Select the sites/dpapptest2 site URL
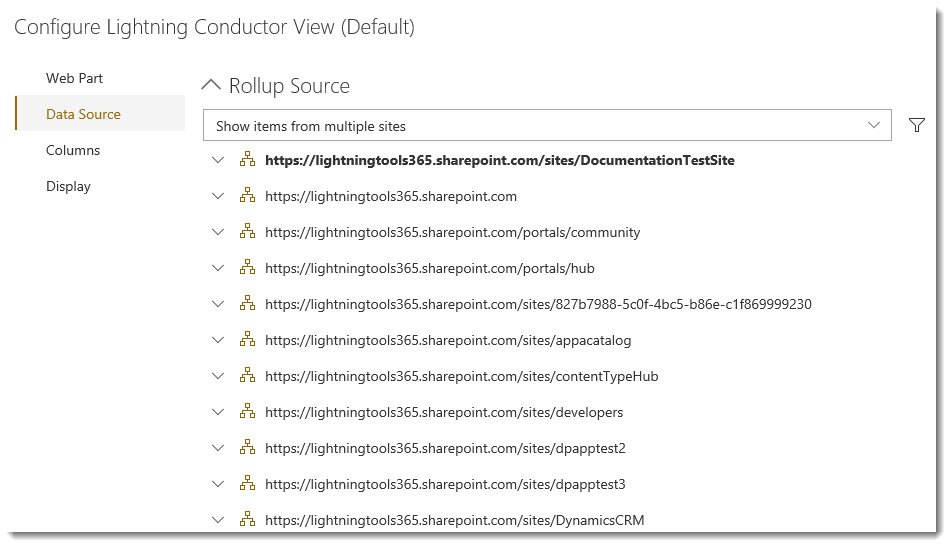The width and height of the screenshot is (951, 547). [x=445, y=448]
